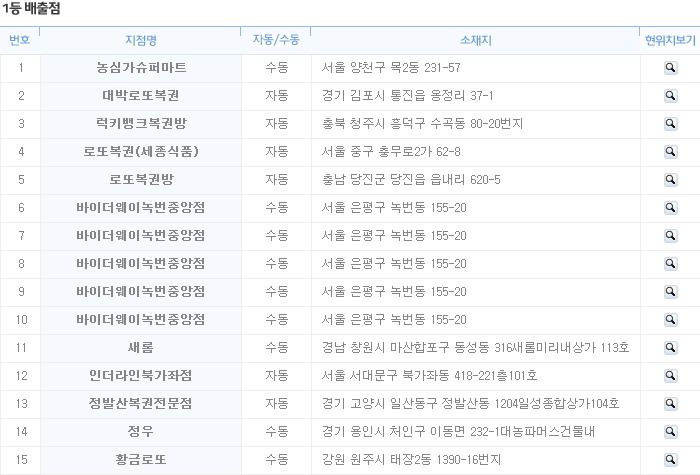Select store name 새롬

coord(141,347)
